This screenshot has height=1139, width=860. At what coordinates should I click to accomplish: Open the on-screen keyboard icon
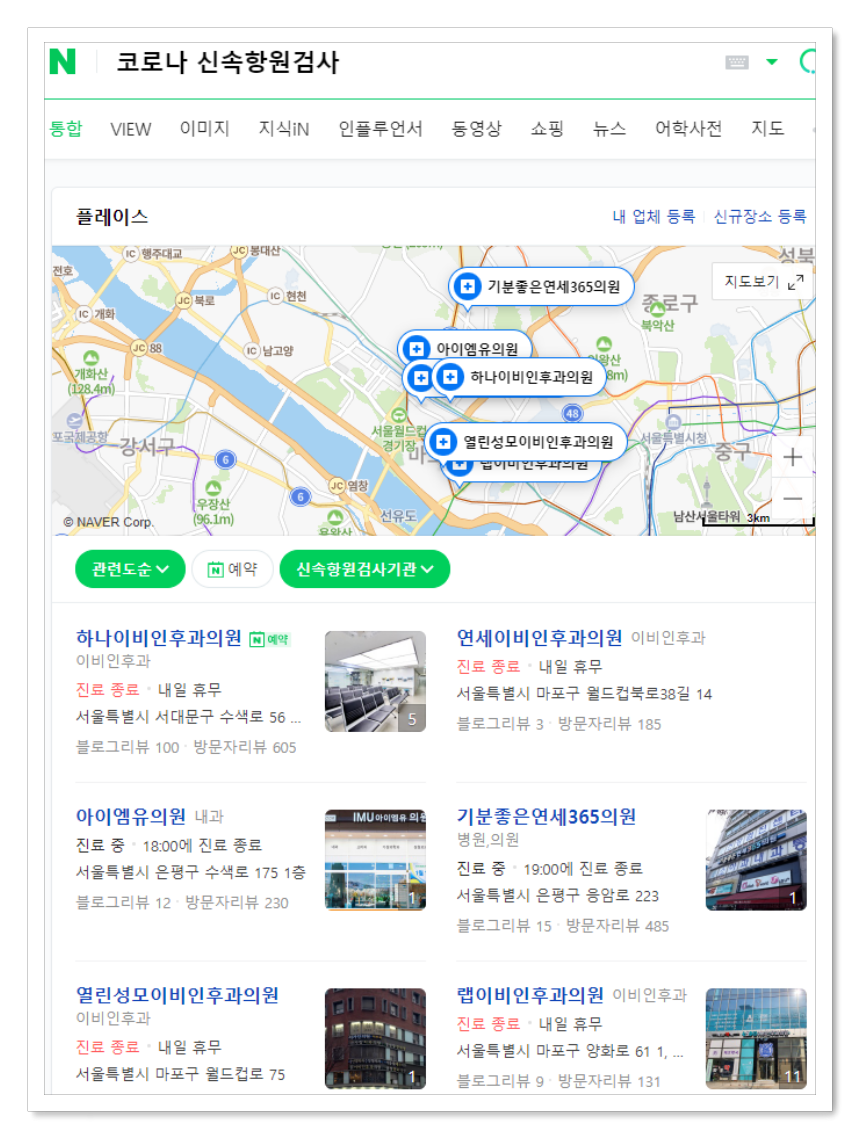pyautogui.click(x=737, y=62)
